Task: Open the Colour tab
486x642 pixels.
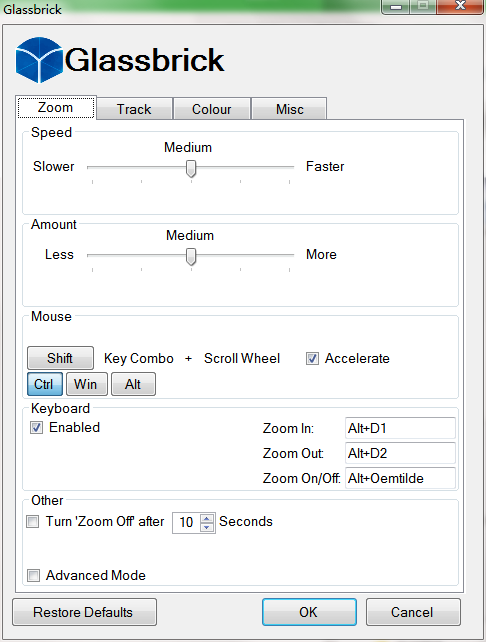Action: (x=212, y=109)
